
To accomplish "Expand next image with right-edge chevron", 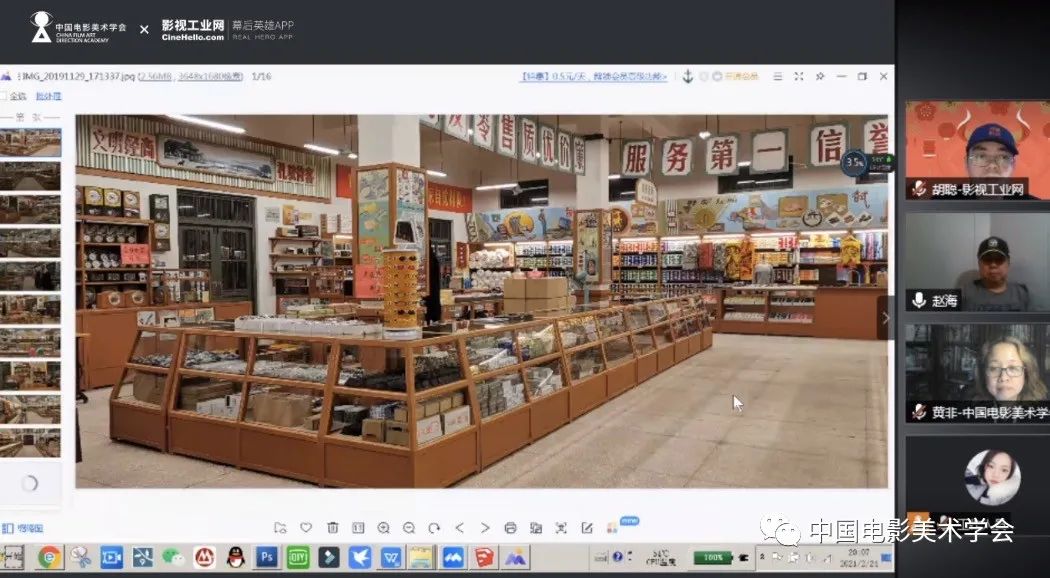I will pyautogui.click(x=884, y=318).
